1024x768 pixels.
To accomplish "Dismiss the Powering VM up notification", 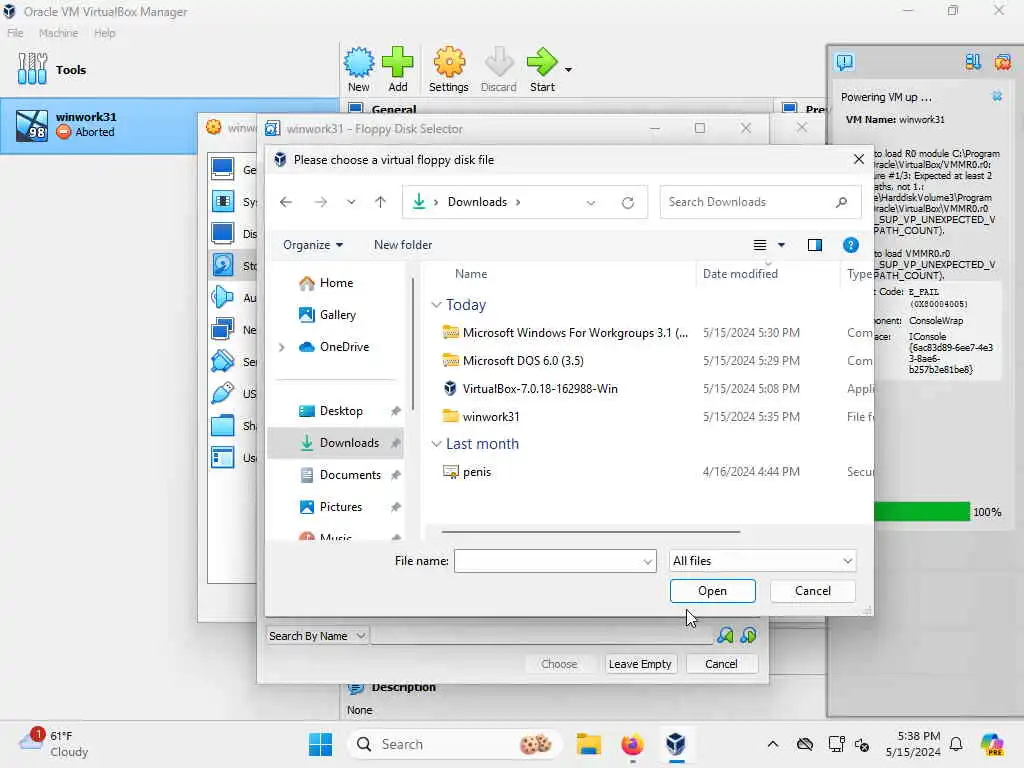I will [x=997, y=96].
